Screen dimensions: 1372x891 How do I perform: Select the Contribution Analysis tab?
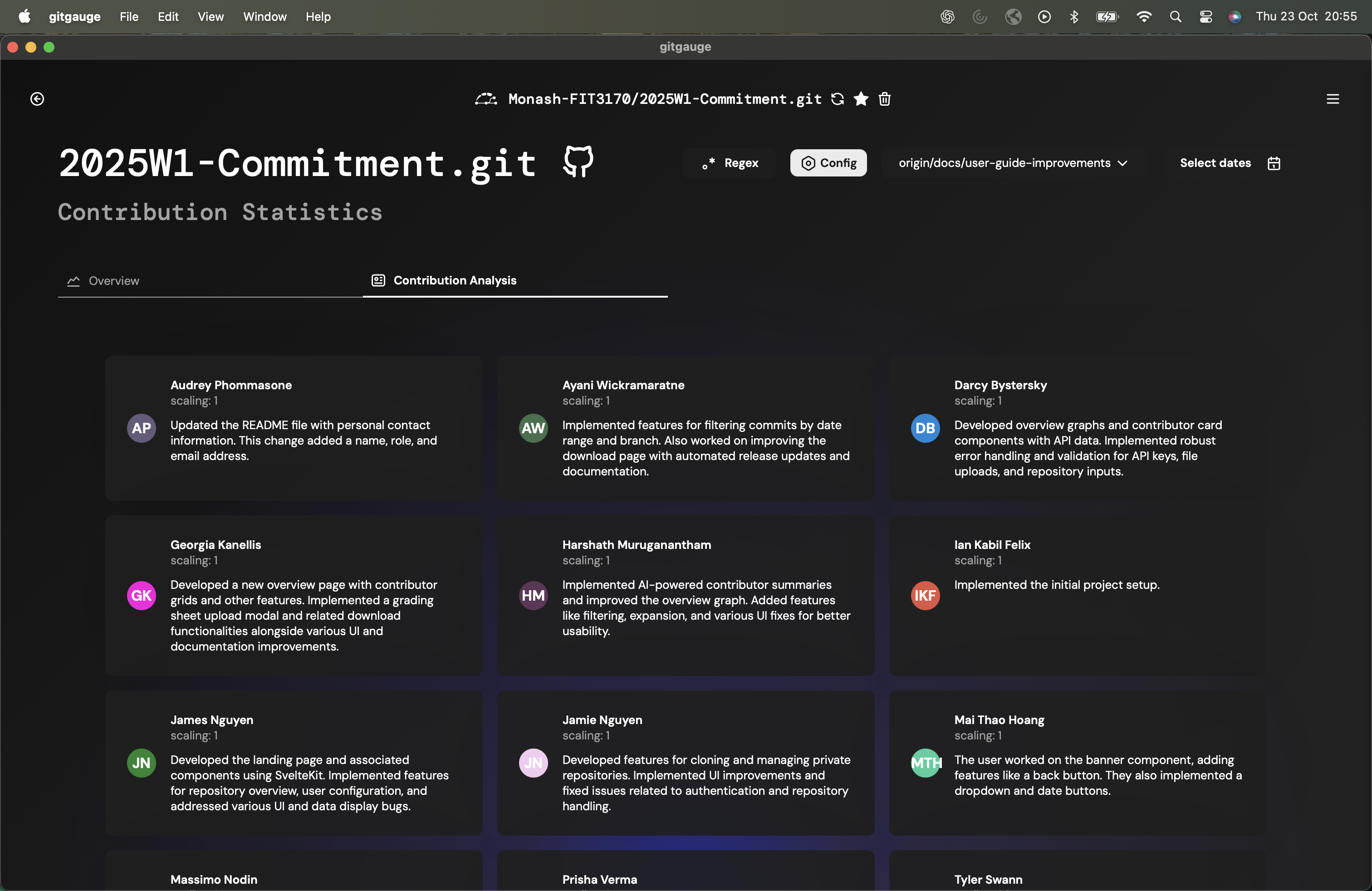tap(515, 281)
